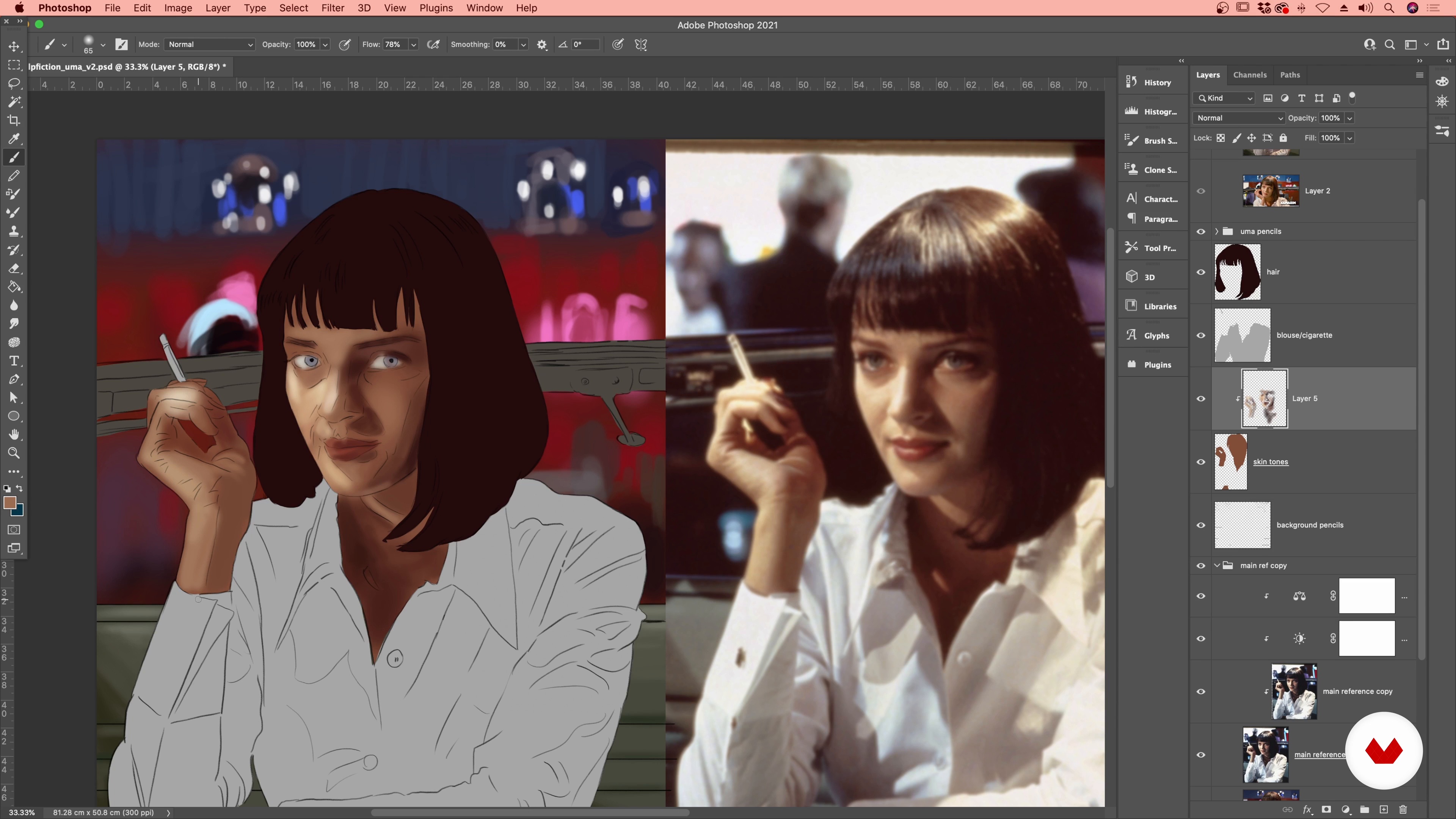Select the Move tool

coord(14,46)
